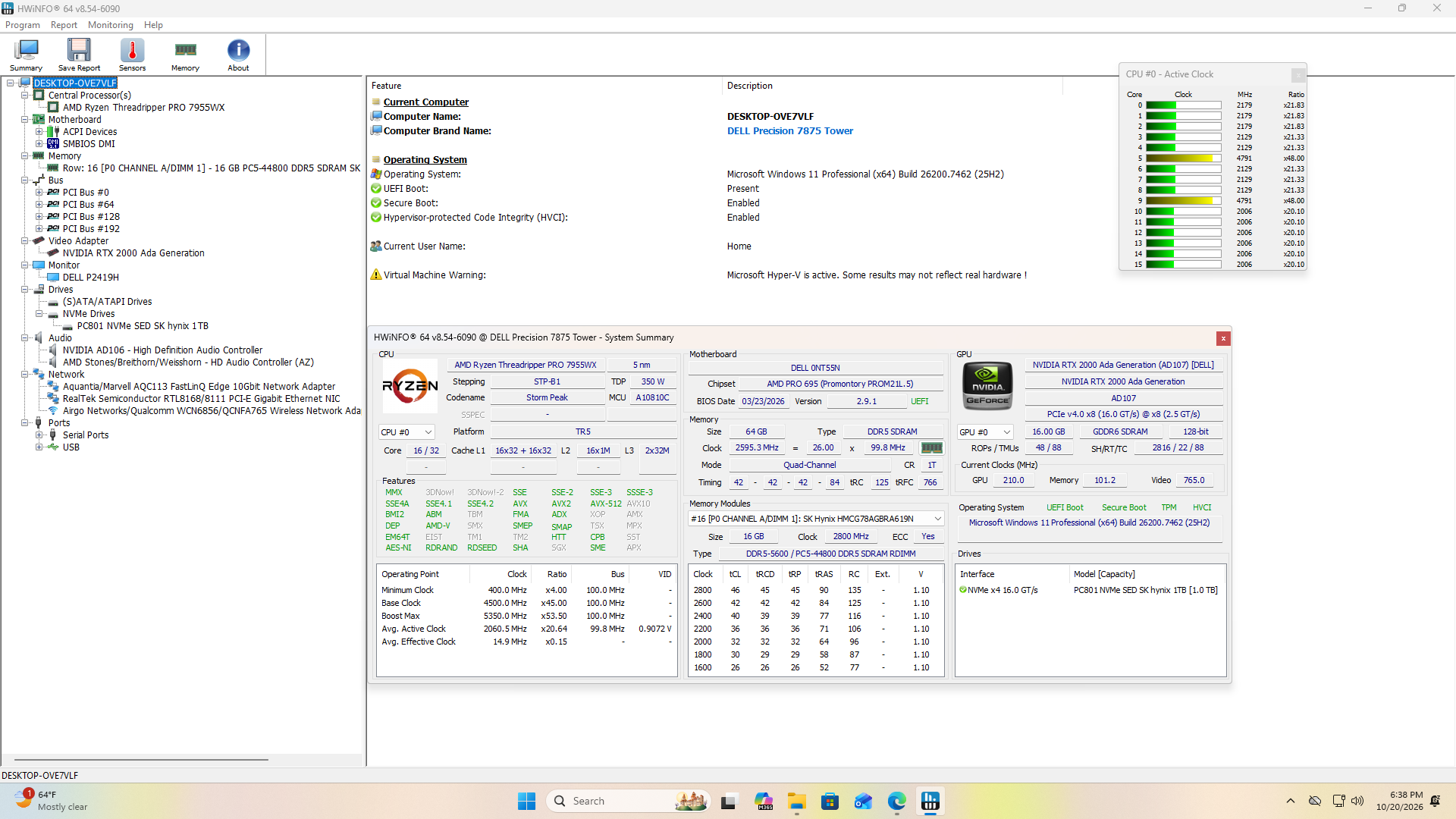
Task: Open the About info icon
Action: tap(238, 55)
